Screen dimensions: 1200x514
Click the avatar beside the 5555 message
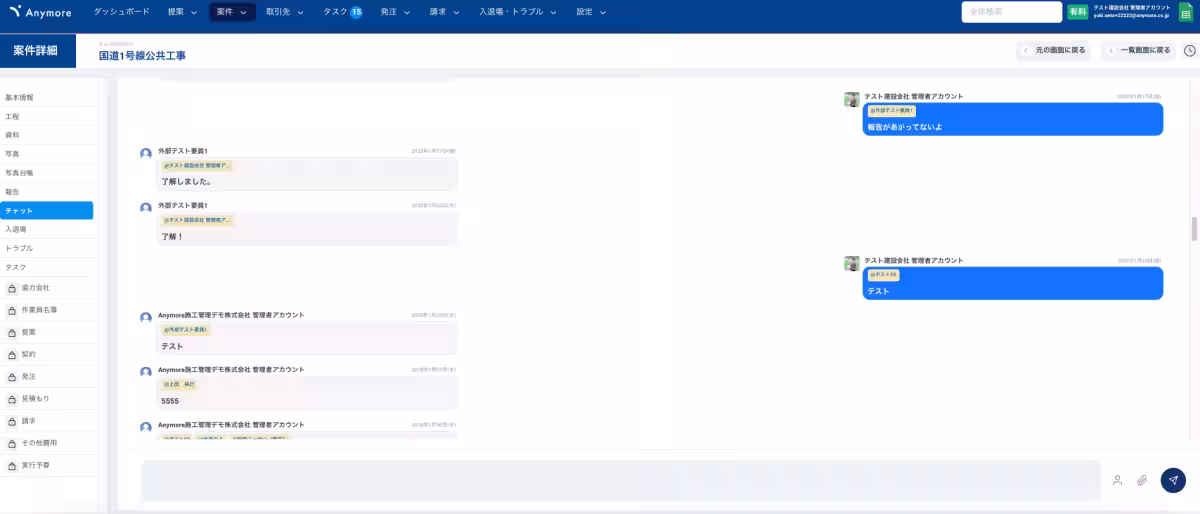tap(146, 372)
